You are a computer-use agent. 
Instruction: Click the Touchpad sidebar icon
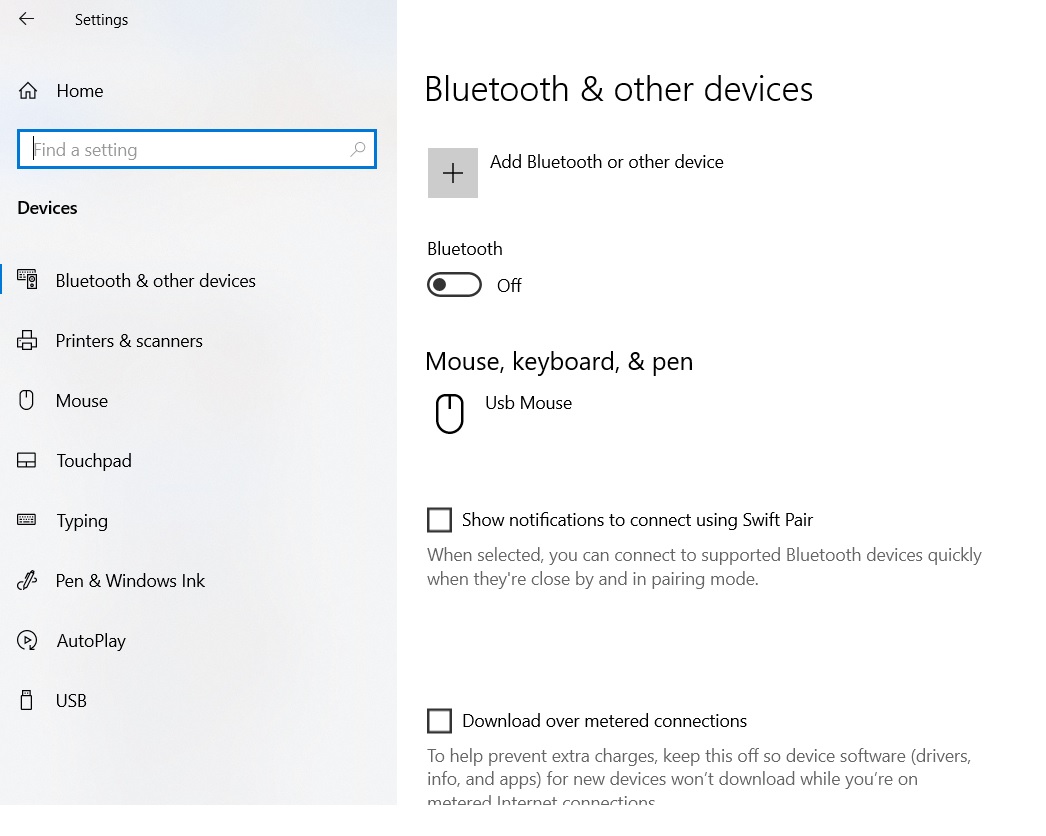point(27,461)
